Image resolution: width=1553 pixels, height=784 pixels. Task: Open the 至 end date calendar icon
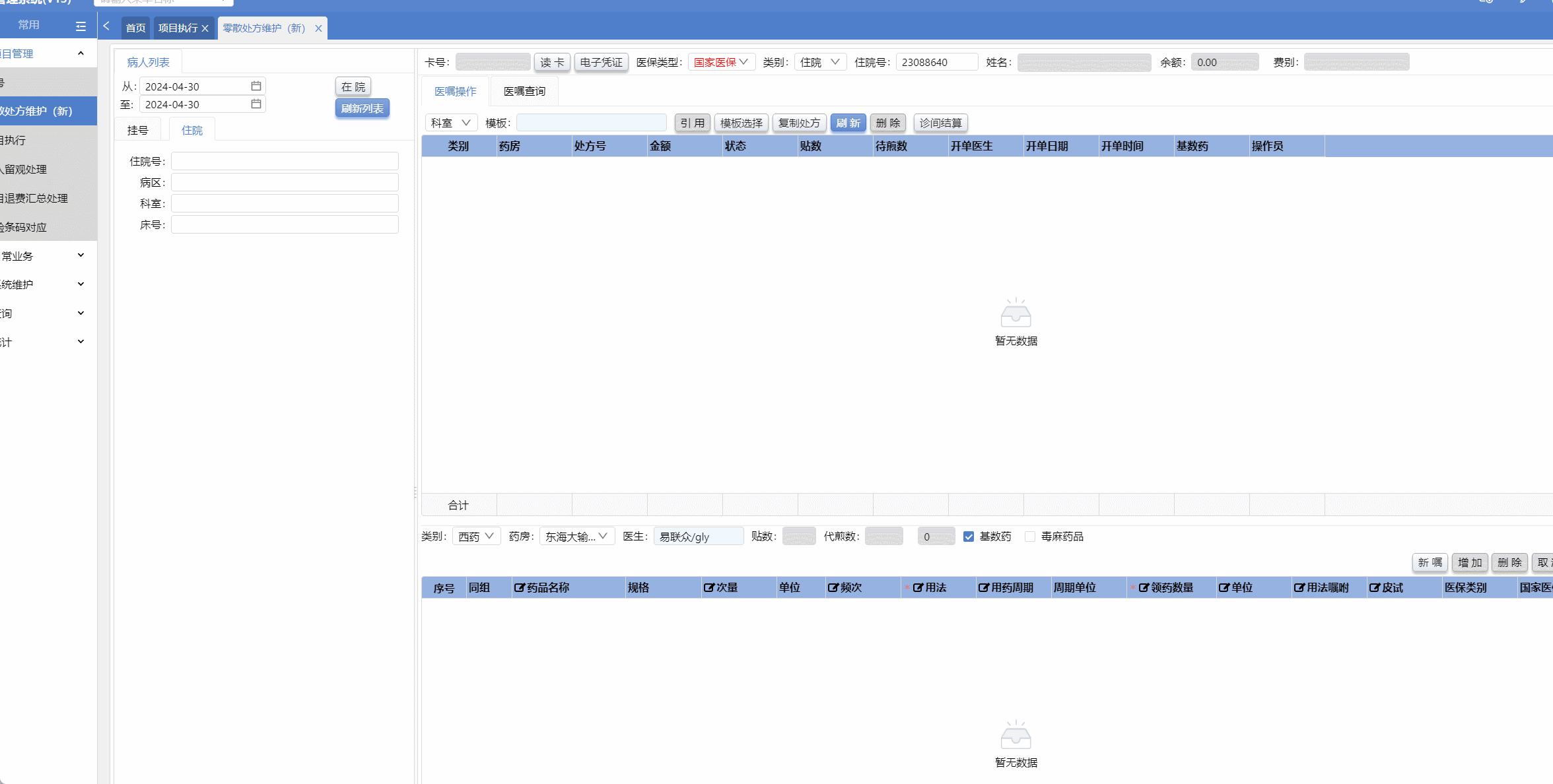tap(256, 104)
